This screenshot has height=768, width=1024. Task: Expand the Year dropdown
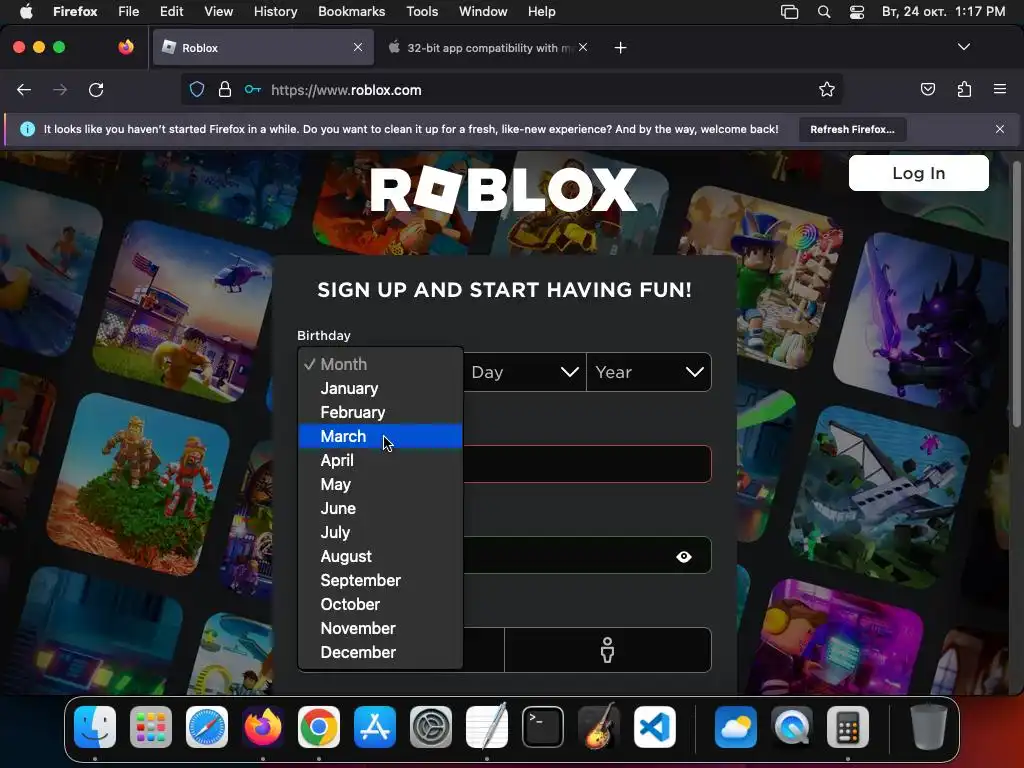click(x=648, y=372)
